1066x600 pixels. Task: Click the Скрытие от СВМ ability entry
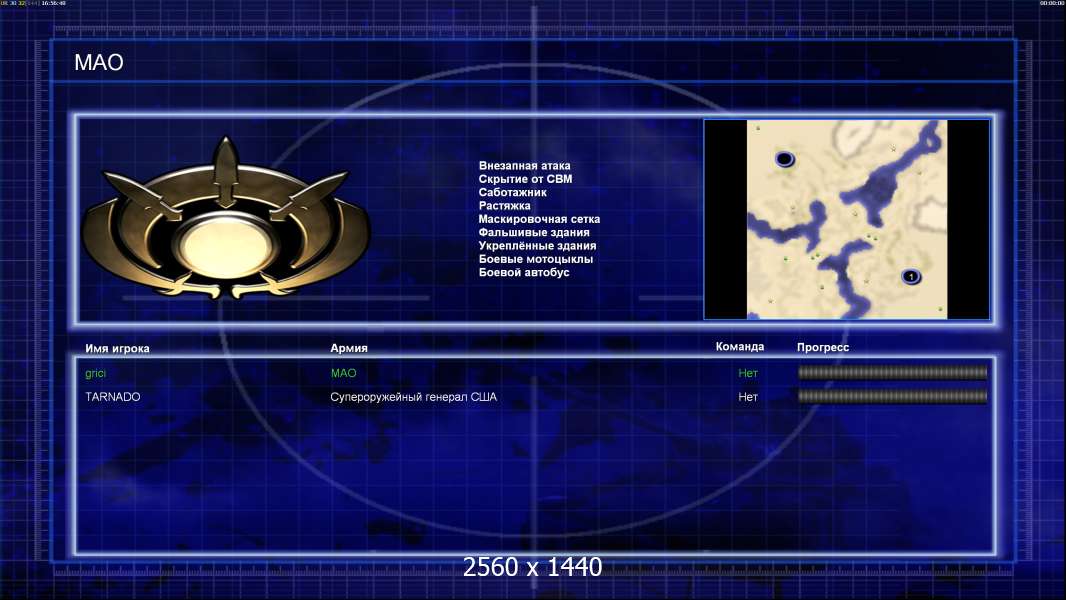tap(525, 179)
